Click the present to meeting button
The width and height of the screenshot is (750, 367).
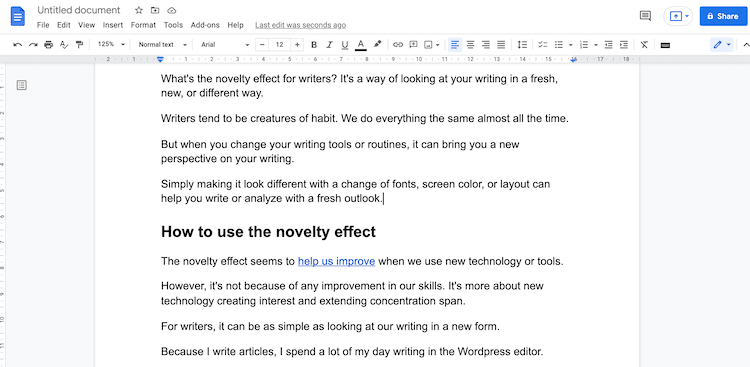pyautogui.click(x=678, y=16)
